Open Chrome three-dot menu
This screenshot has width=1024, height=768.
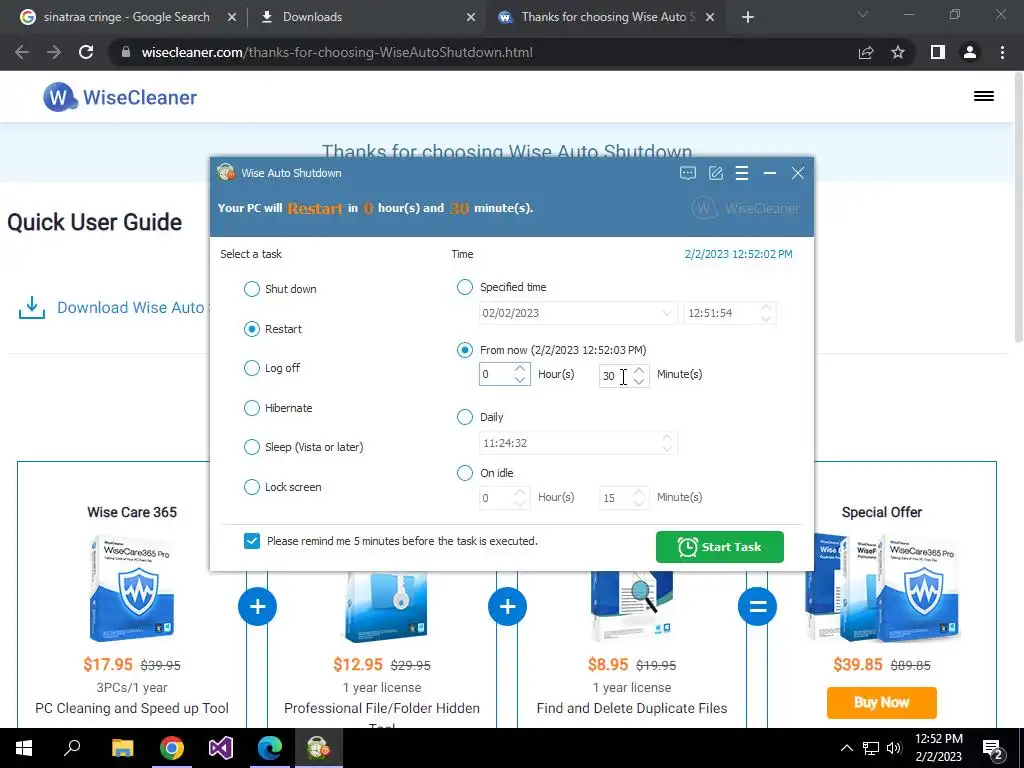[1002, 52]
